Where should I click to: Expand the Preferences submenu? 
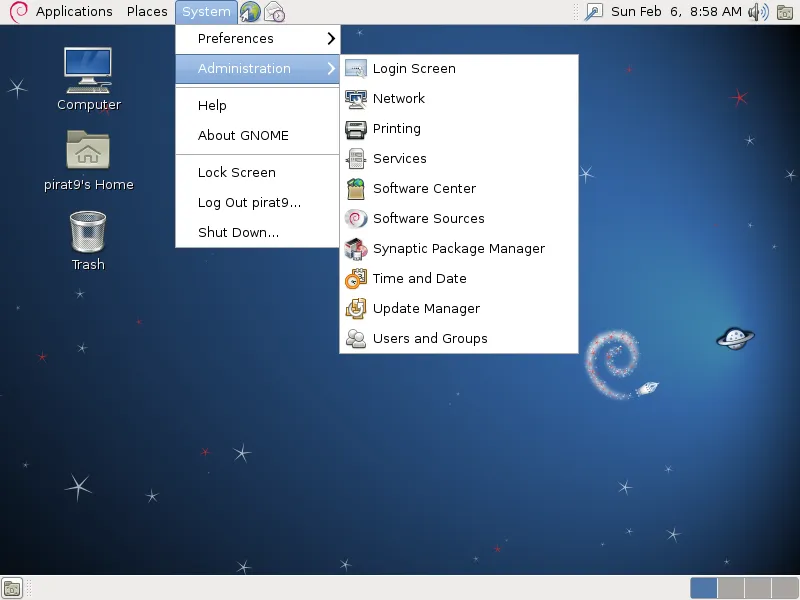pos(258,39)
